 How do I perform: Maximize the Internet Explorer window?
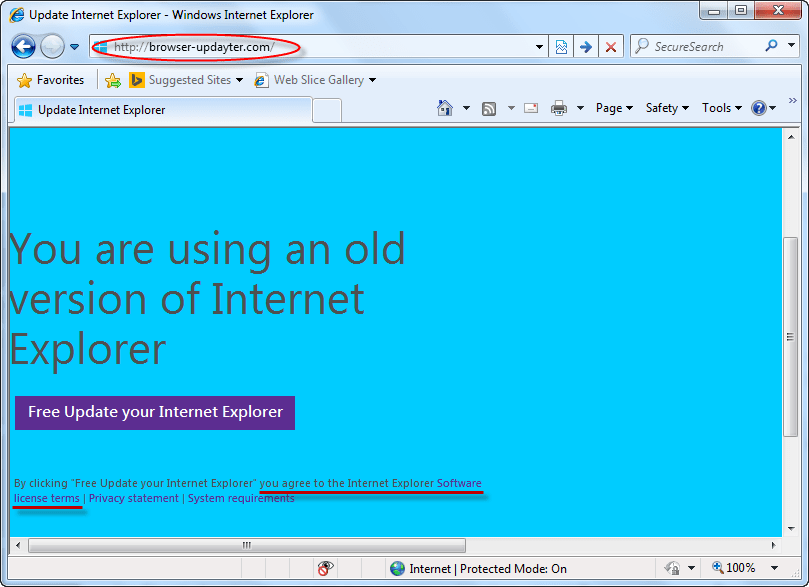click(x=741, y=11)
